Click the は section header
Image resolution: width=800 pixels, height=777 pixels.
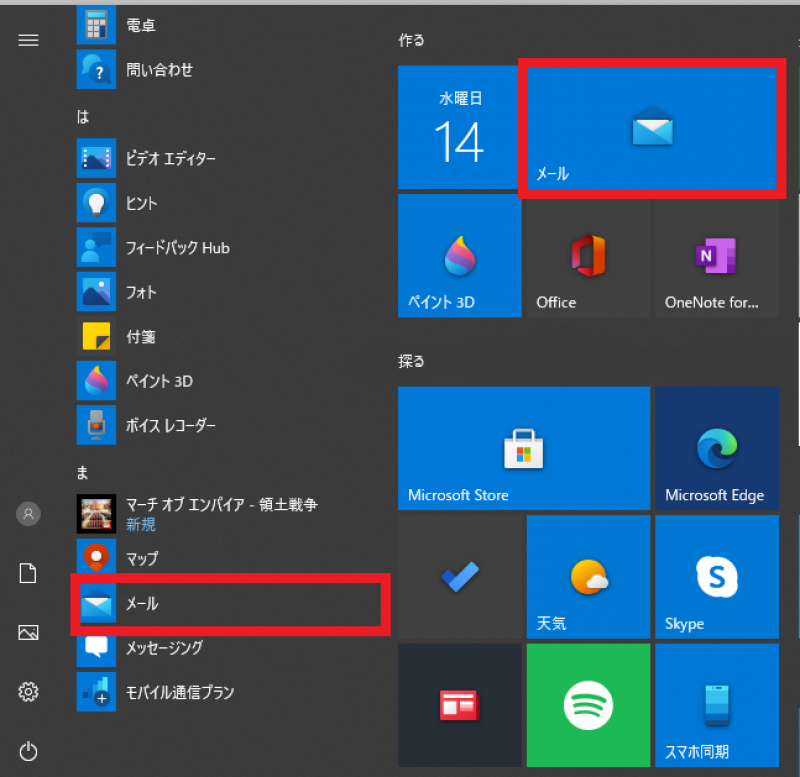click(84, 116)
